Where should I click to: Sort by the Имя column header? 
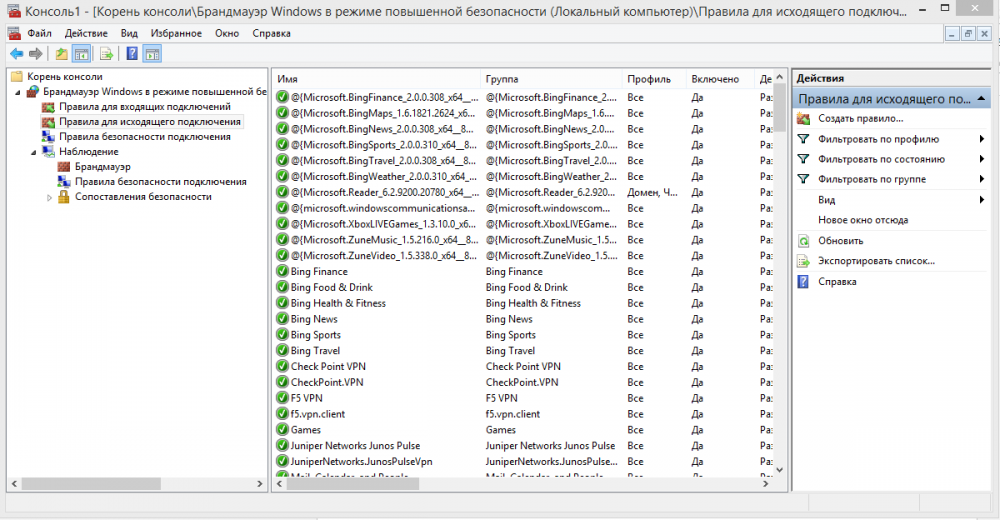pos(376,79)
